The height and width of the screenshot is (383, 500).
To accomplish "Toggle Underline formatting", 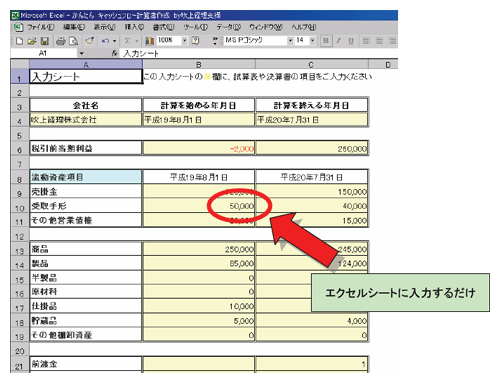I will pos(351,41).
